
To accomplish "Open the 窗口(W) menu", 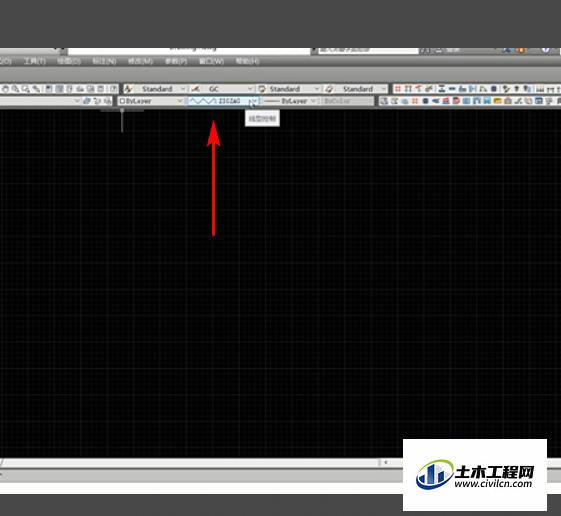I will click(211, 62).
